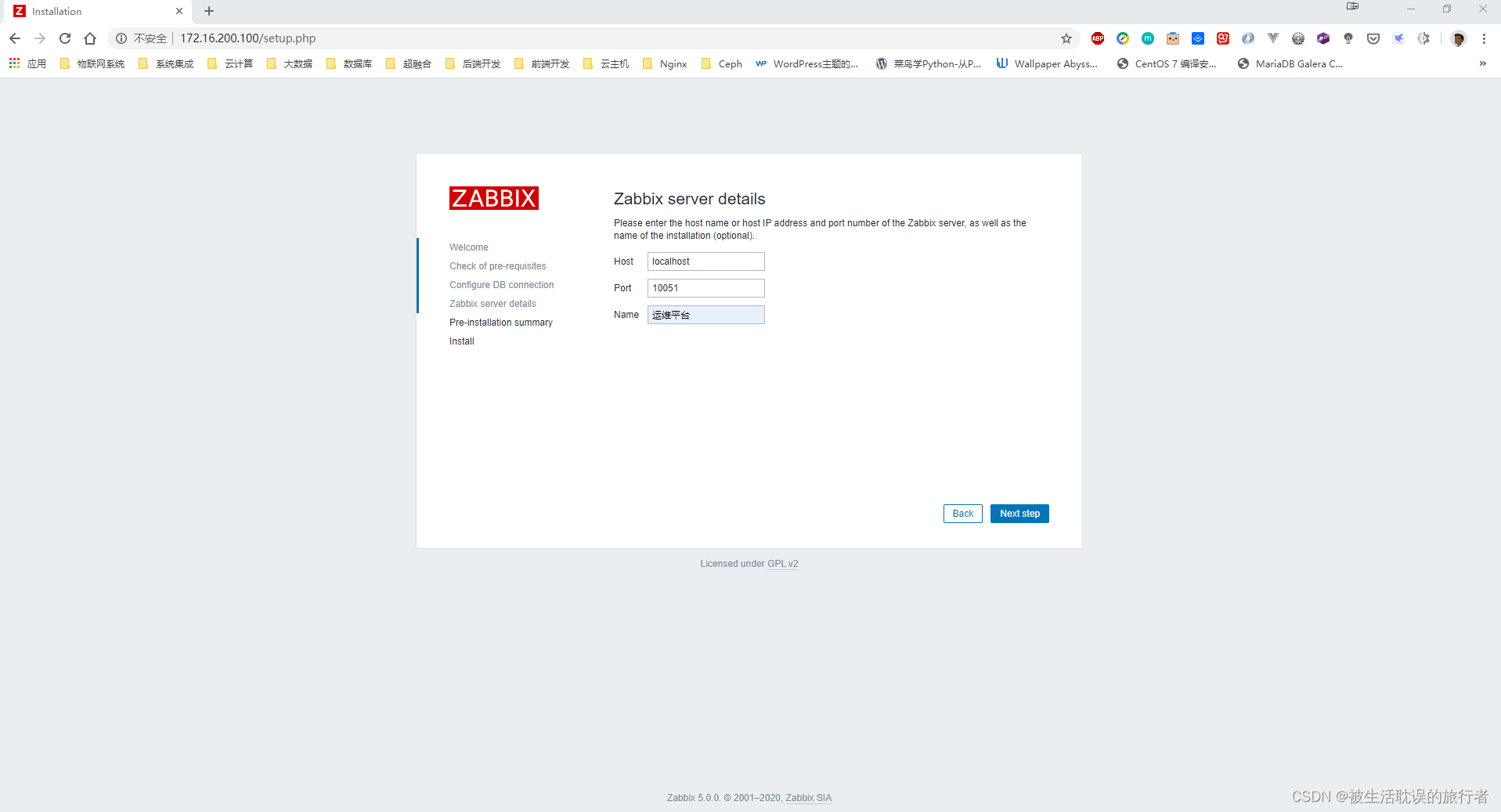Open the 系统集成 bookmark folder

[166, 63]
